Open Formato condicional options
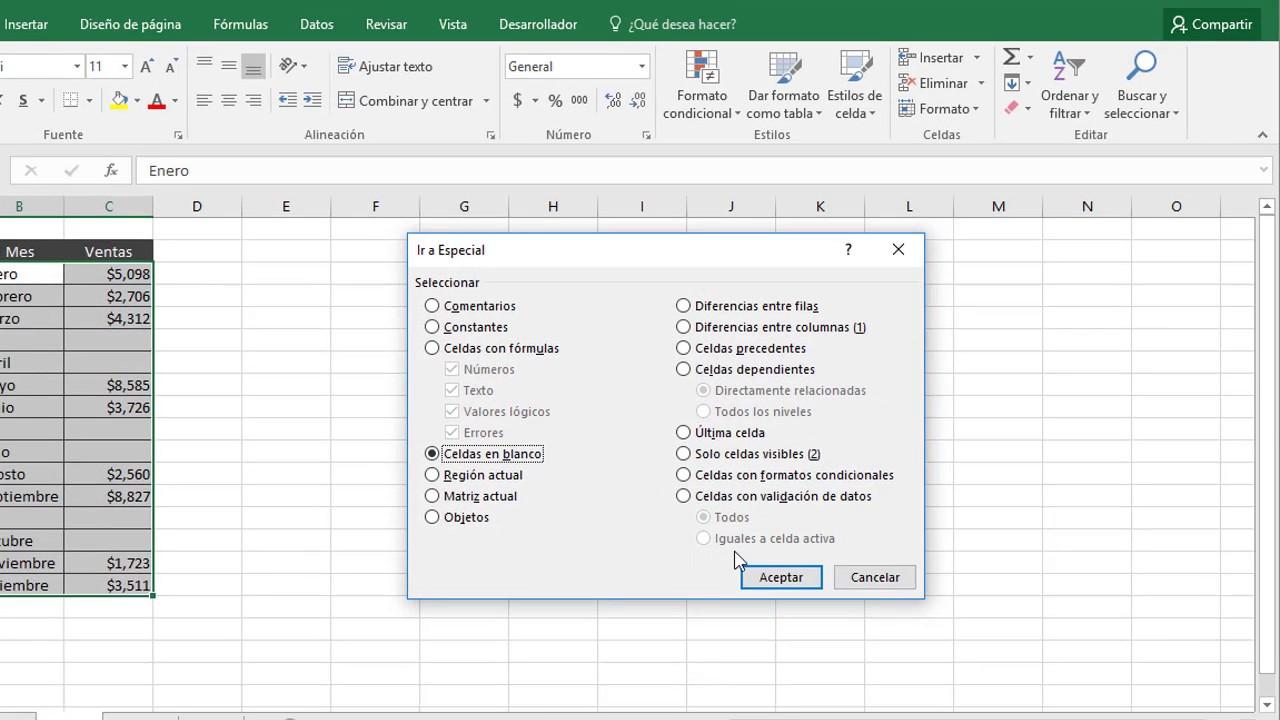The image size is (1280, 720). 701,85
